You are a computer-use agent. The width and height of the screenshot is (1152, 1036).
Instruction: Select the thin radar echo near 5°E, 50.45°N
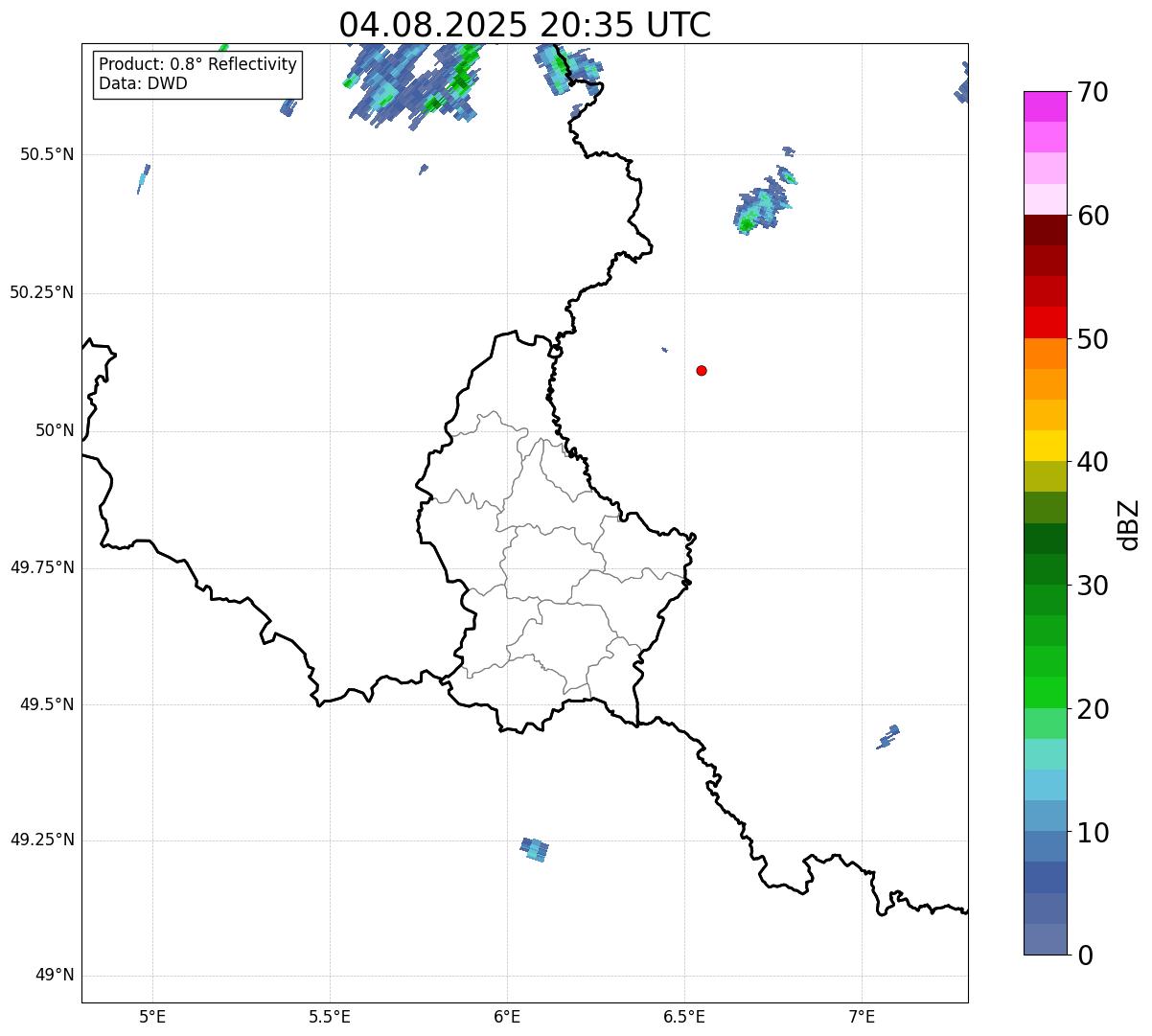click(x=143, y=178)
